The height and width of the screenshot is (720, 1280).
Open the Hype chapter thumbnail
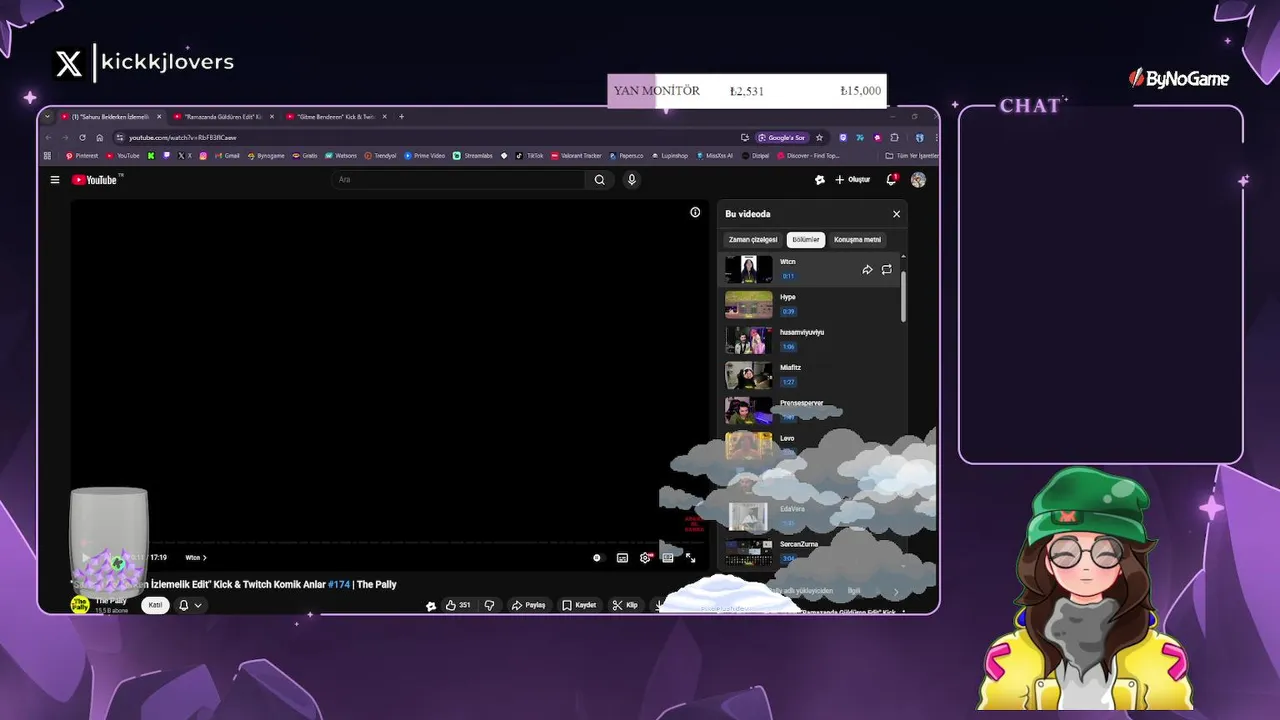tap(749, 305)
